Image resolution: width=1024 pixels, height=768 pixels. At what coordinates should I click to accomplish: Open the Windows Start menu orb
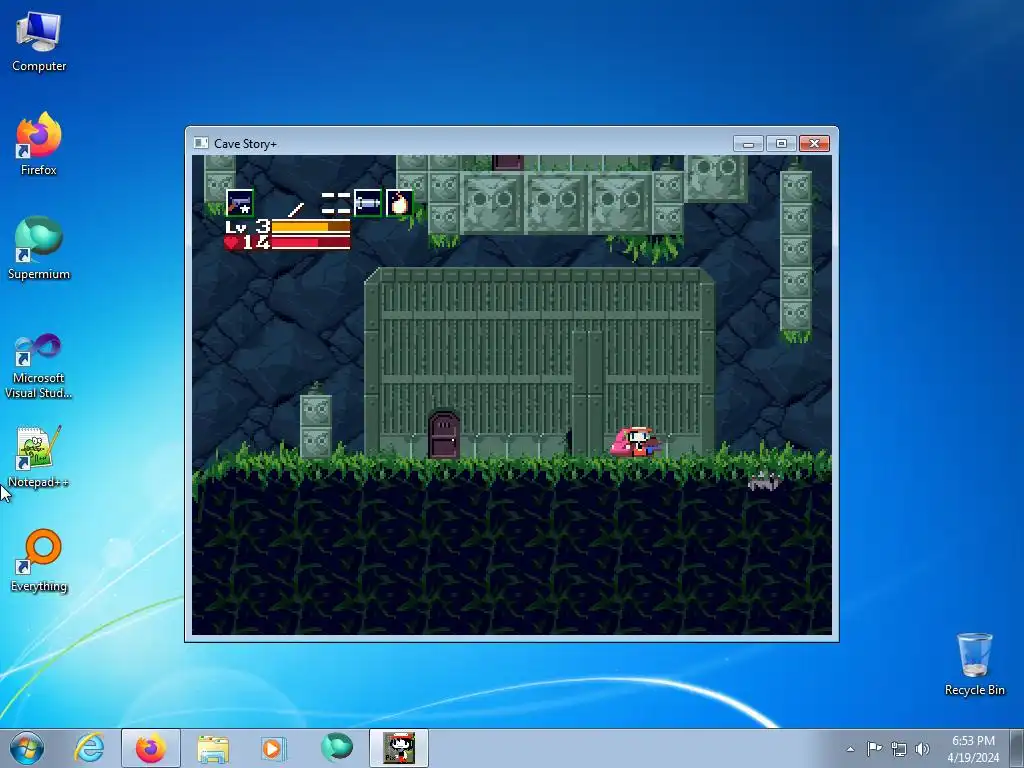tap(27, 748)
